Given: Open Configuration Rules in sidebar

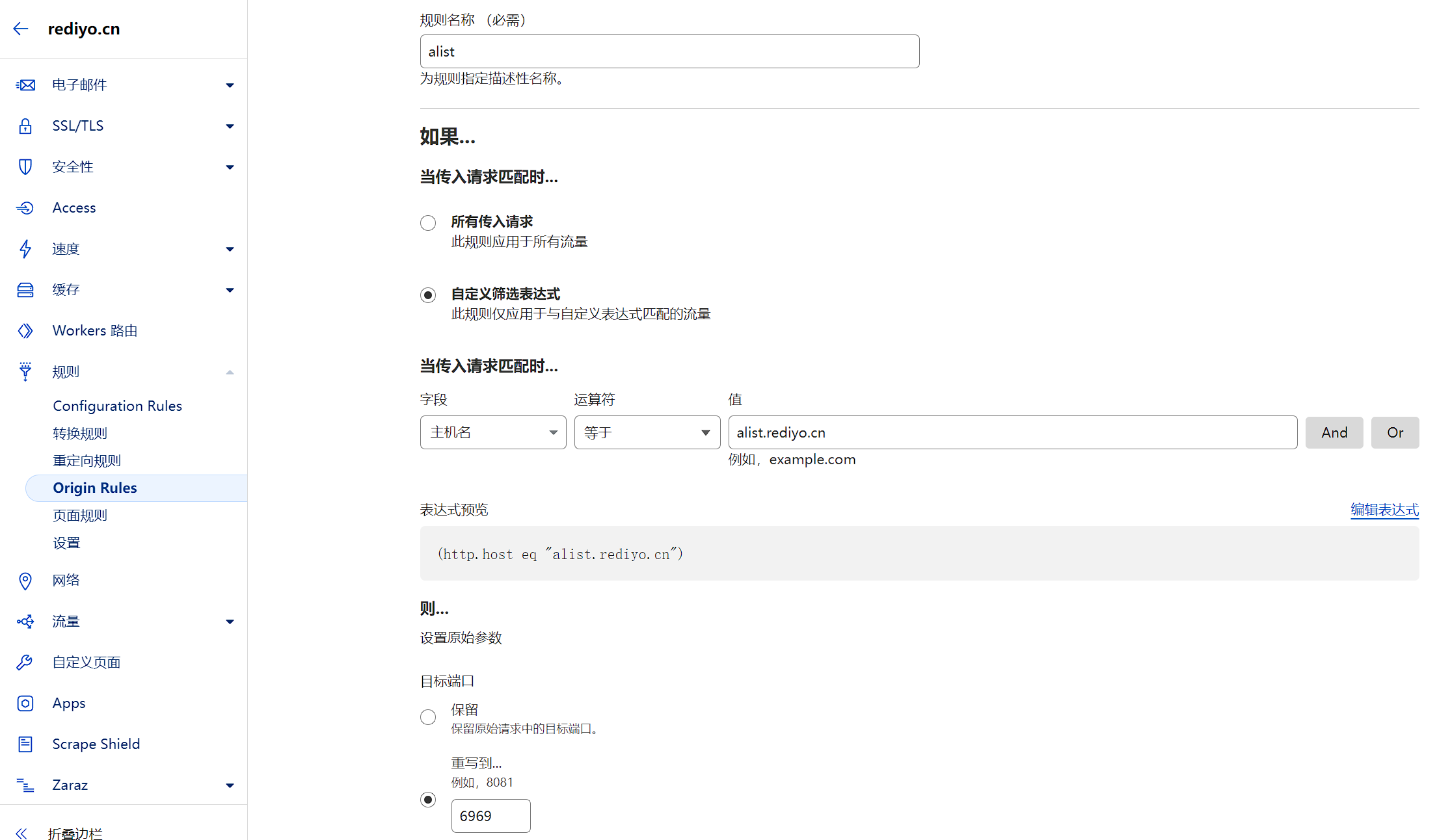Looking at the screenshot, I should point(117,406).
